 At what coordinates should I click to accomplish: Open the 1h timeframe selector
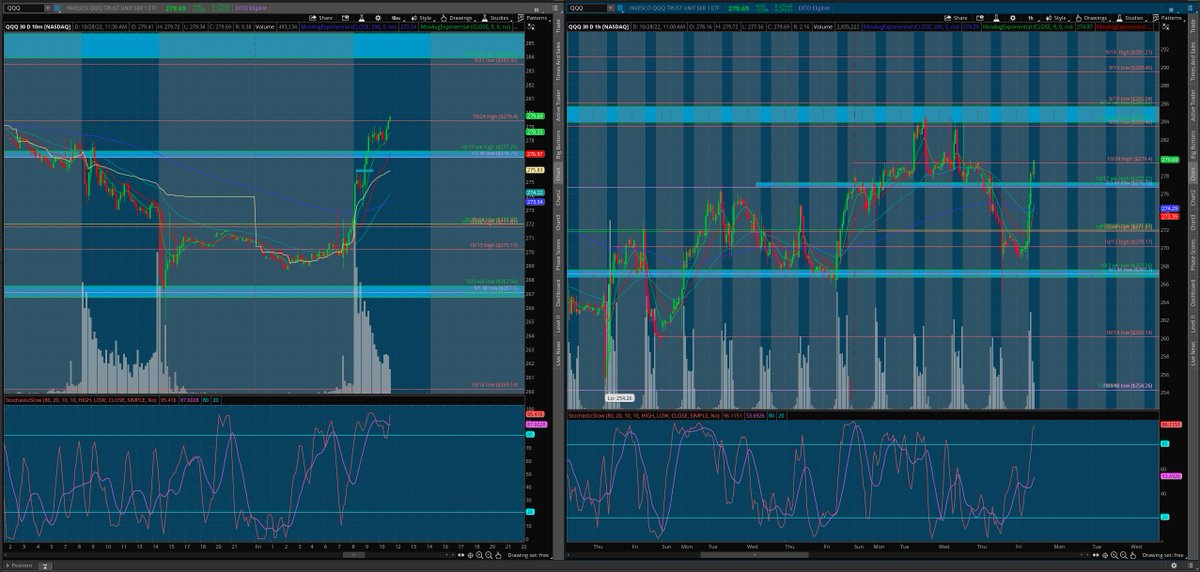tap(1030, 17)
